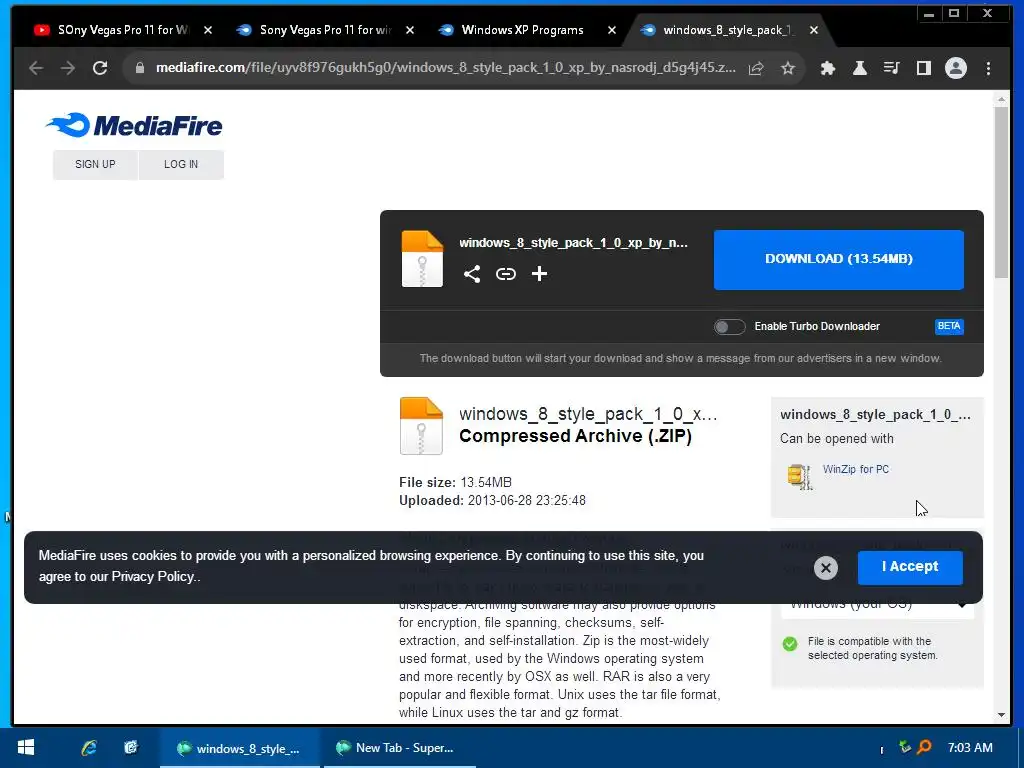
Task: Open the Extensions puzzle icon
Action: click(828, 68)
